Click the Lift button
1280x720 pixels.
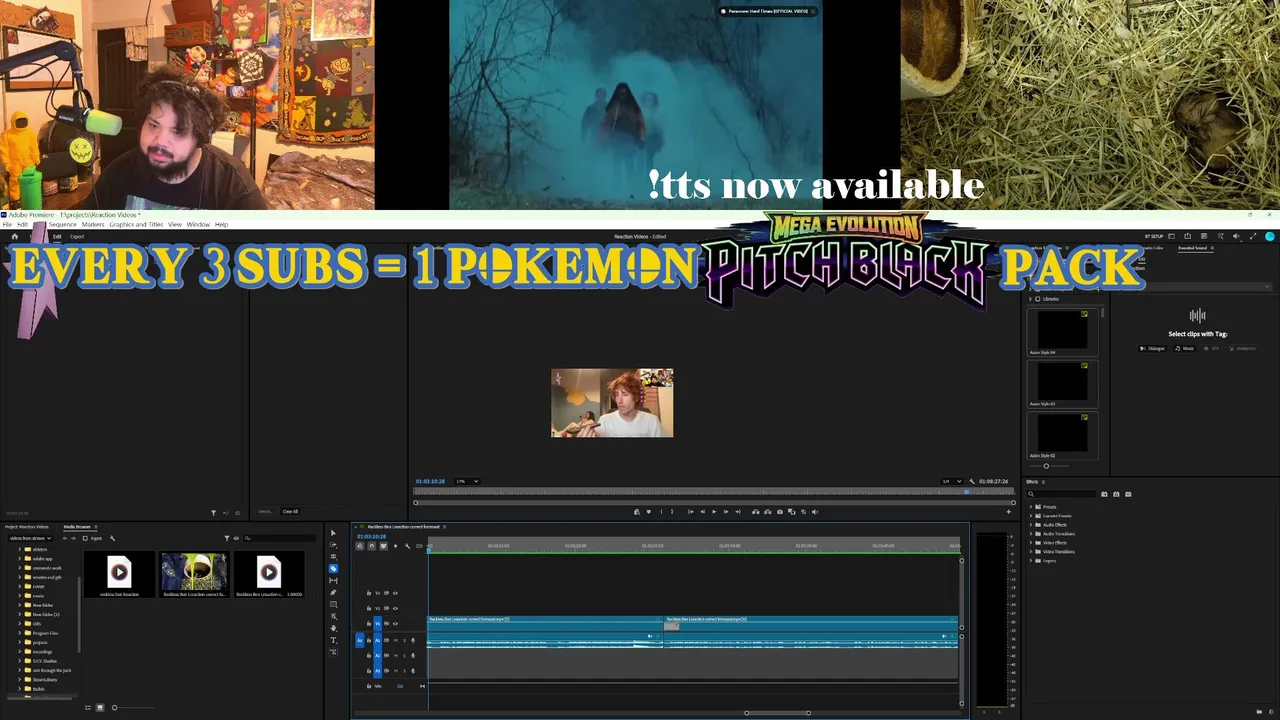[x=756, y=512]
